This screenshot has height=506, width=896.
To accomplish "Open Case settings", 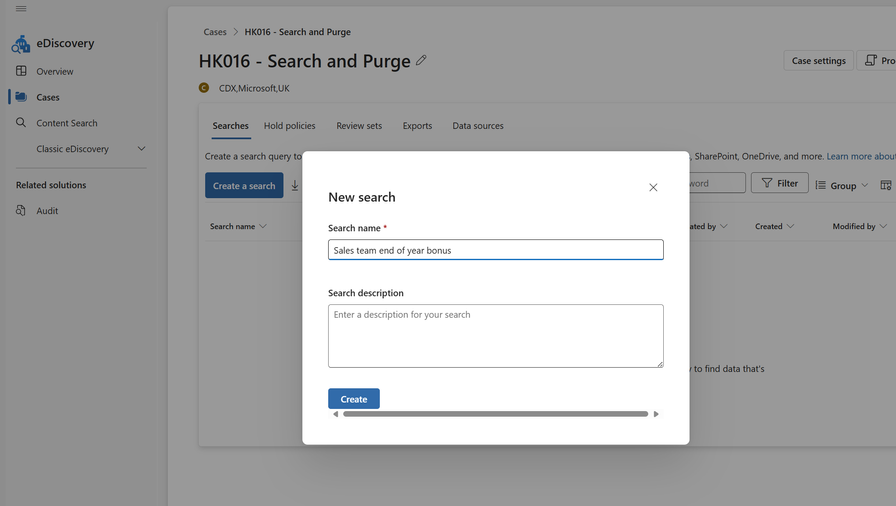I will (x=818, y=61).
